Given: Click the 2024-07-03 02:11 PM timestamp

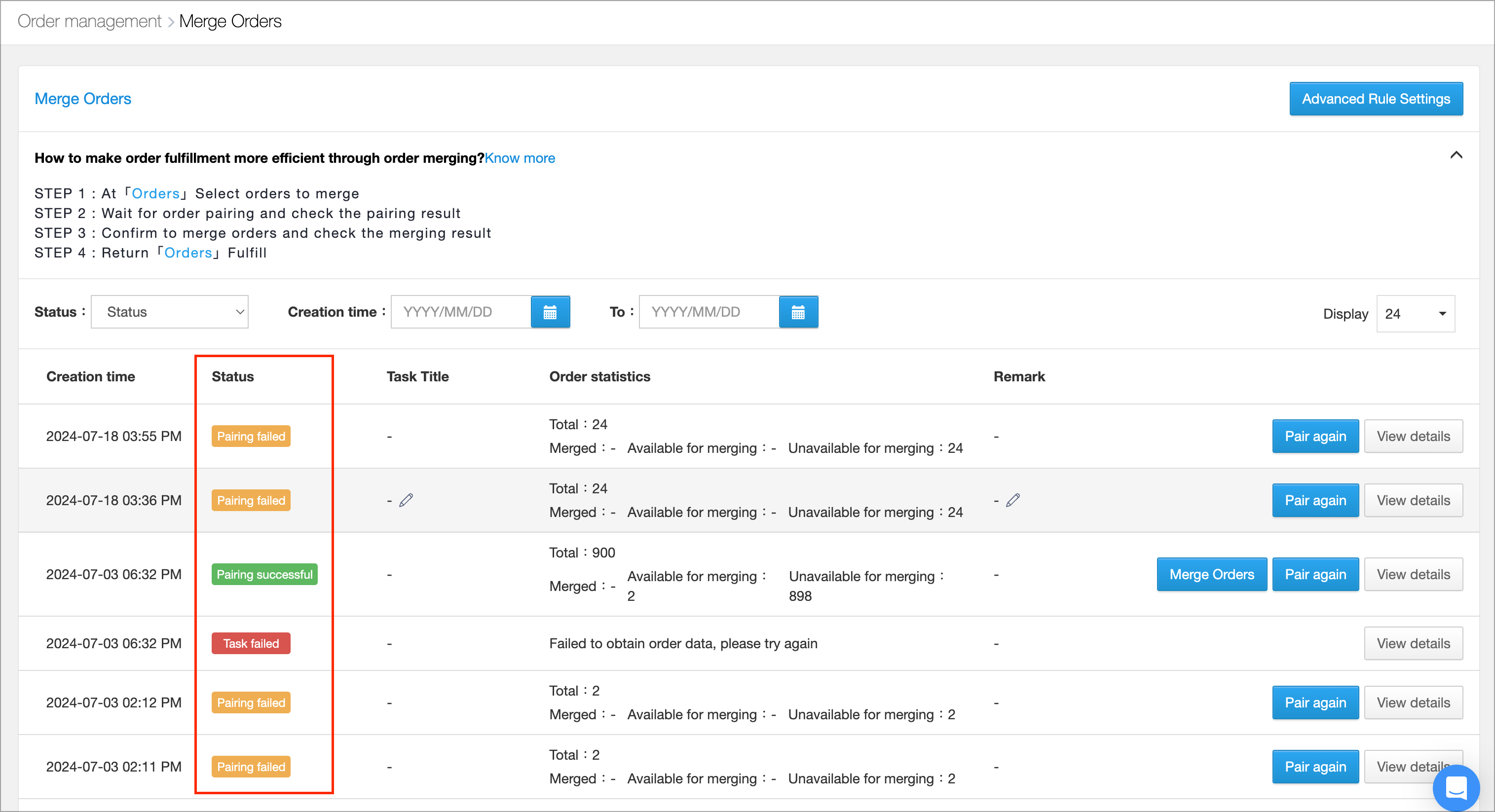Looking at the screenshot, I should (114, 766).
